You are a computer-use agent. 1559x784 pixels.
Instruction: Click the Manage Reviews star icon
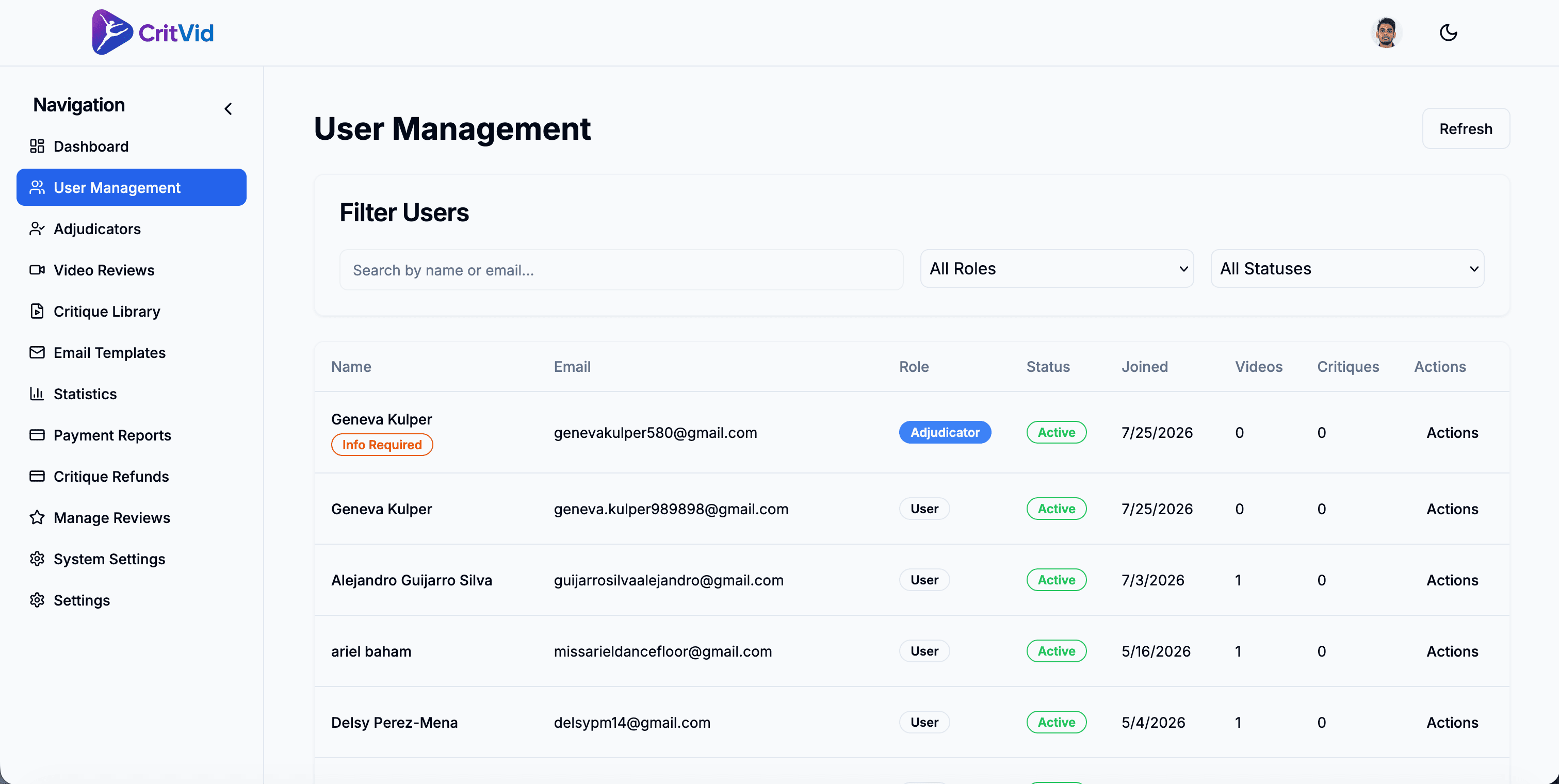(37, 517)
